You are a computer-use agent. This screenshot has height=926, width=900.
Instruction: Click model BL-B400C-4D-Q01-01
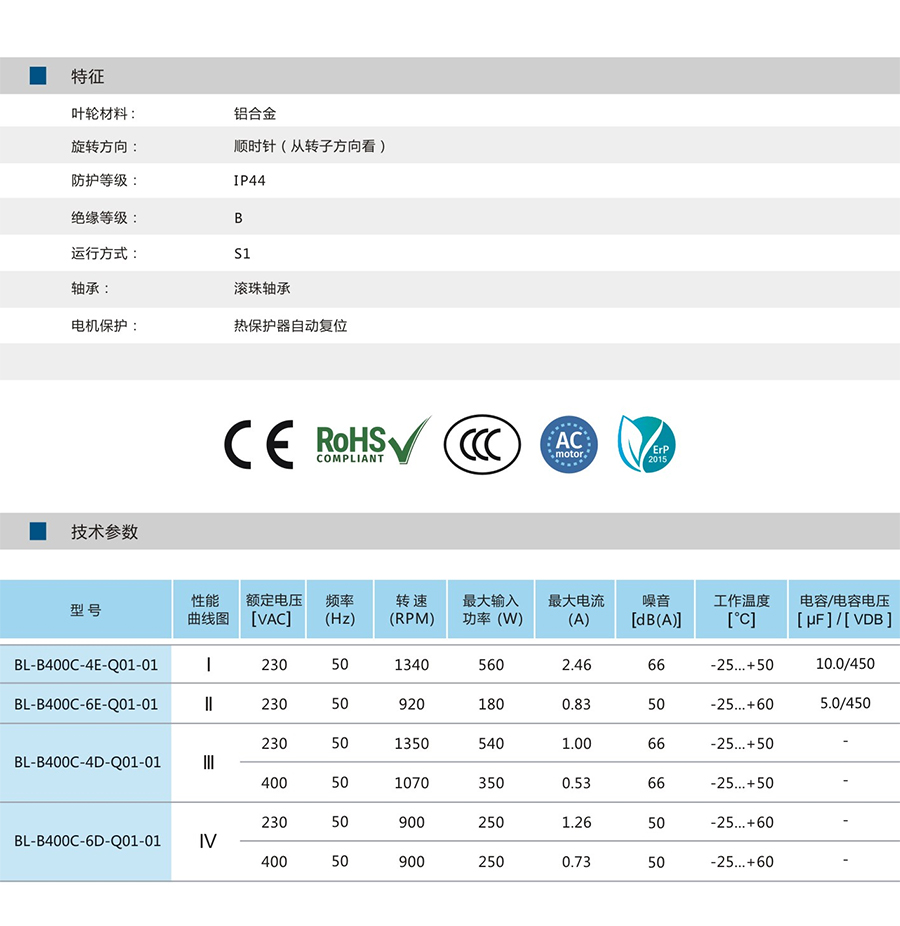pos(86,762)
